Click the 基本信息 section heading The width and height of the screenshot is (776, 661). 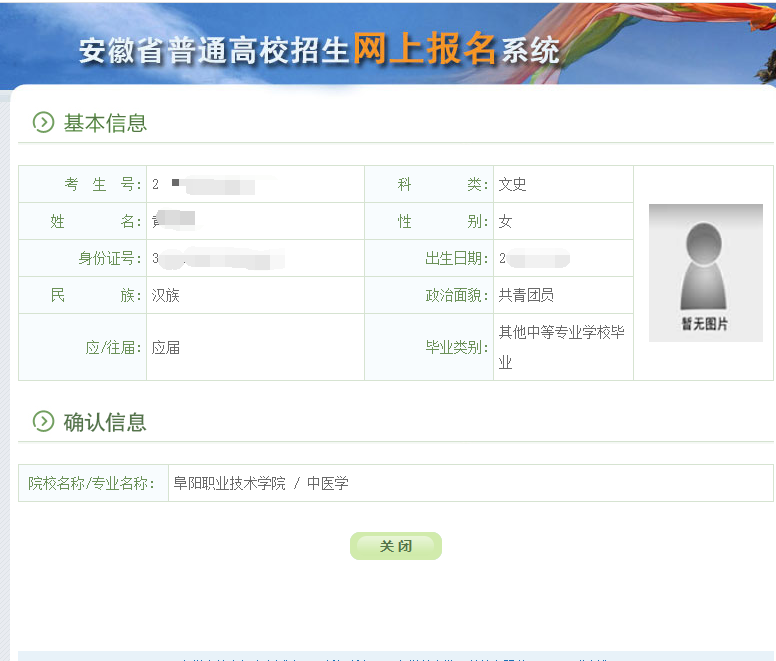tap(105, 123)
